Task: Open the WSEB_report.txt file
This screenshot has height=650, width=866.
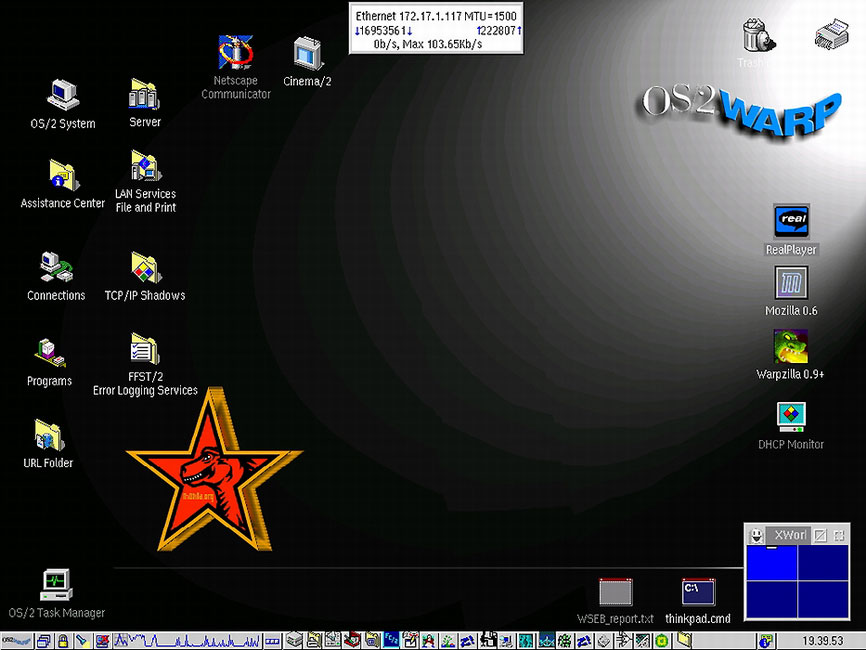Action: [616, 592]
